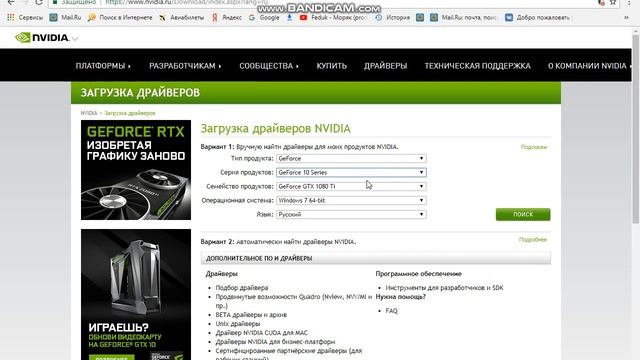Viewport: 640px width, 360px height.
Task: Show more bookmarks with the chevron
Action: point(626,18)
